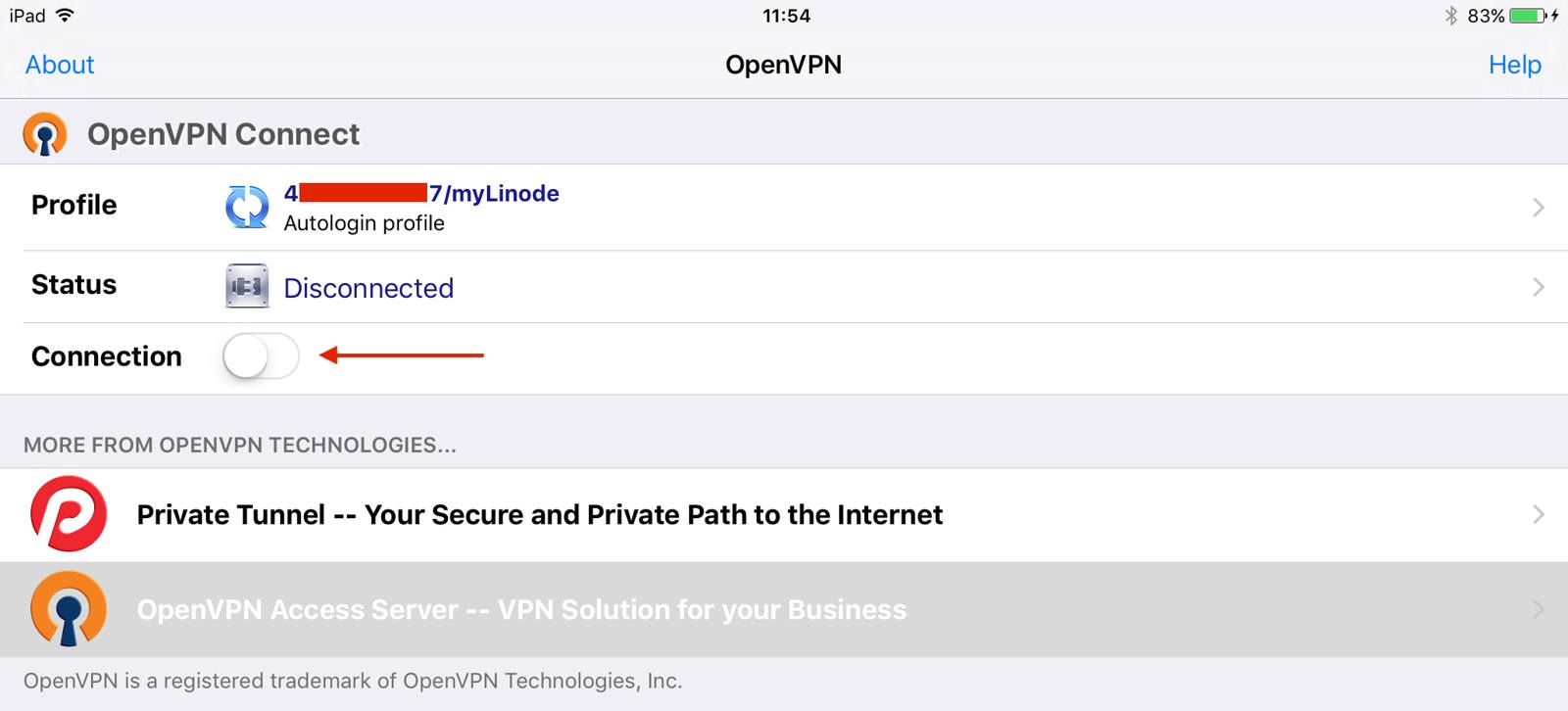Open the About page
This screenshot has width=1568, height=711.
point(59,64)
